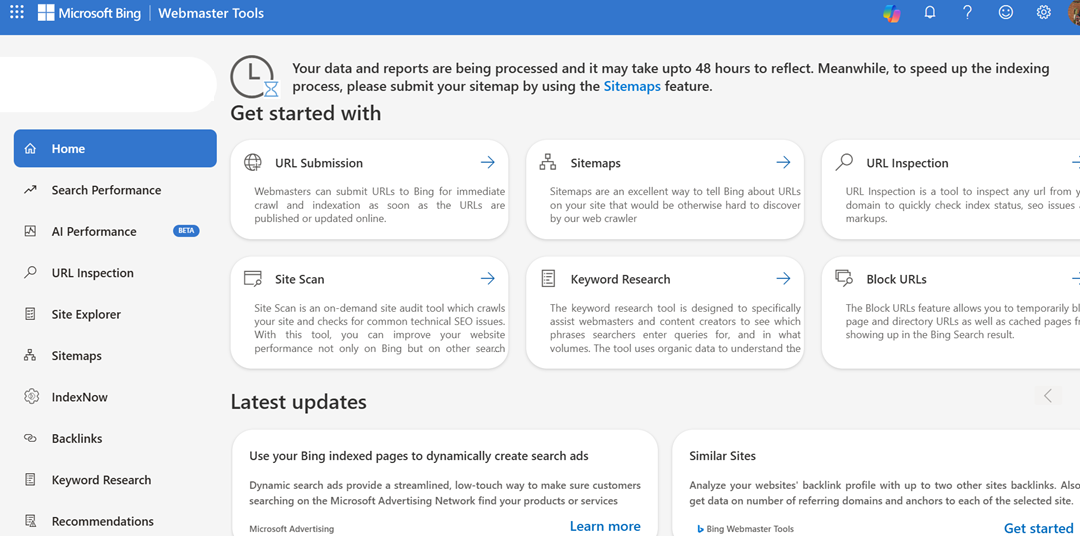The height and width of the screenshot is (536, 1080).
Task: Open the Help question mark icon
Action: click(x=967, y=12)
